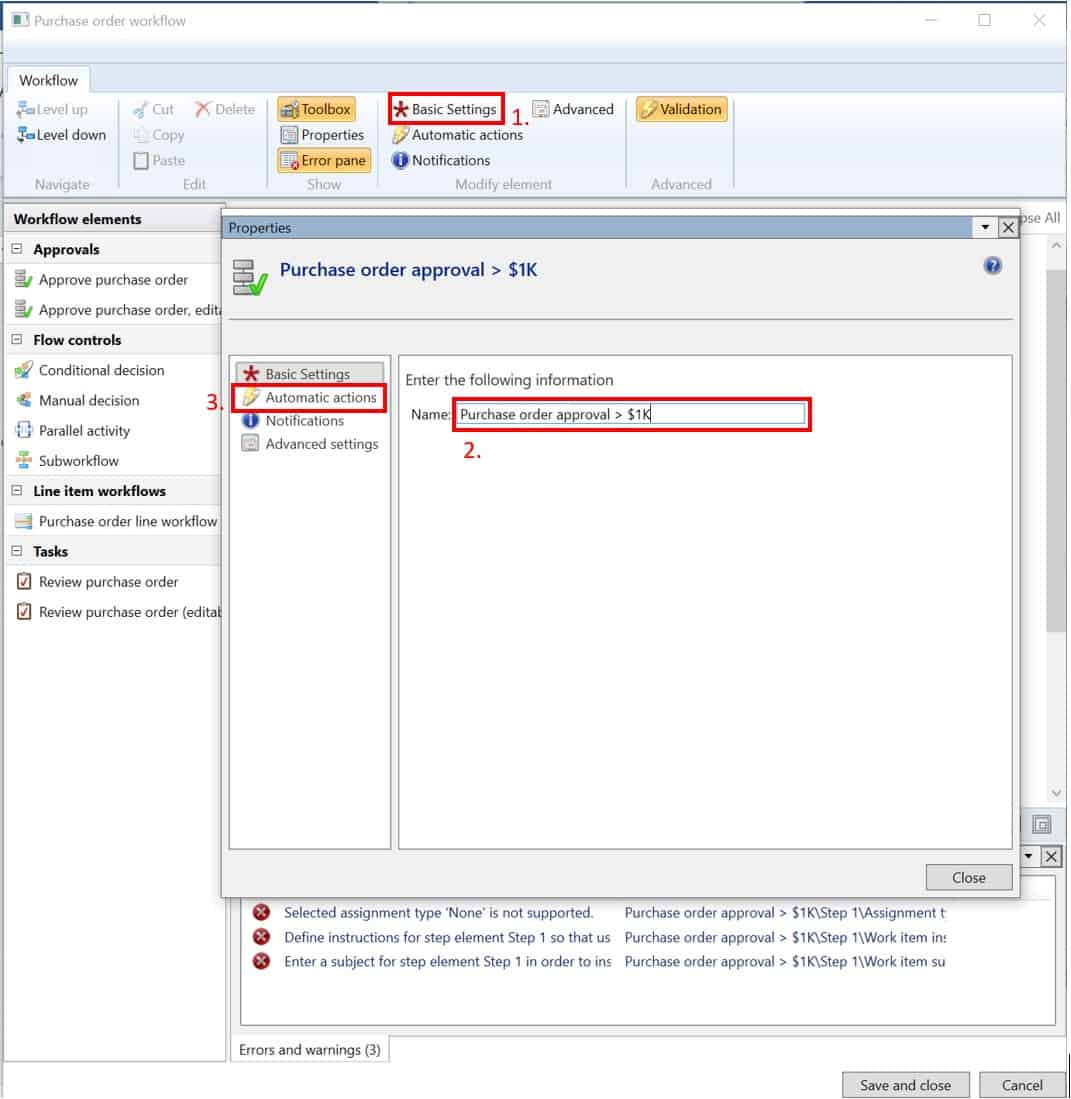This screenshot has height=1099, width=1071.
Task: Click the Save and close button
Action: coord(904,1084)
